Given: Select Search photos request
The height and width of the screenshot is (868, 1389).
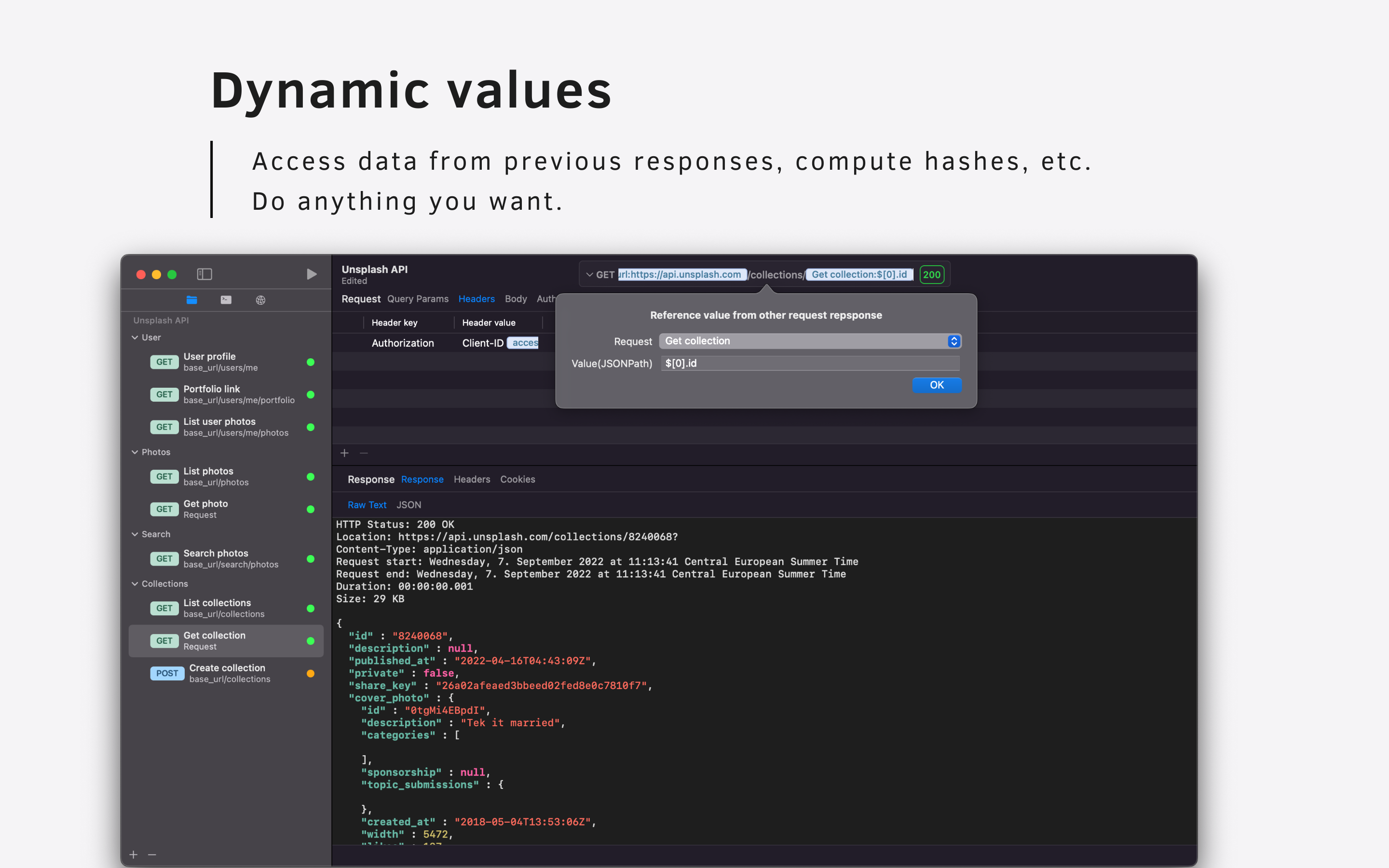Looking at the screenshot, I should tap(226, 558).
